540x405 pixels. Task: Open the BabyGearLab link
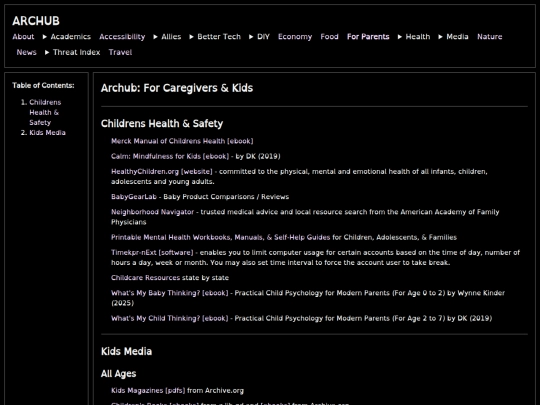[x=134, y=197]
